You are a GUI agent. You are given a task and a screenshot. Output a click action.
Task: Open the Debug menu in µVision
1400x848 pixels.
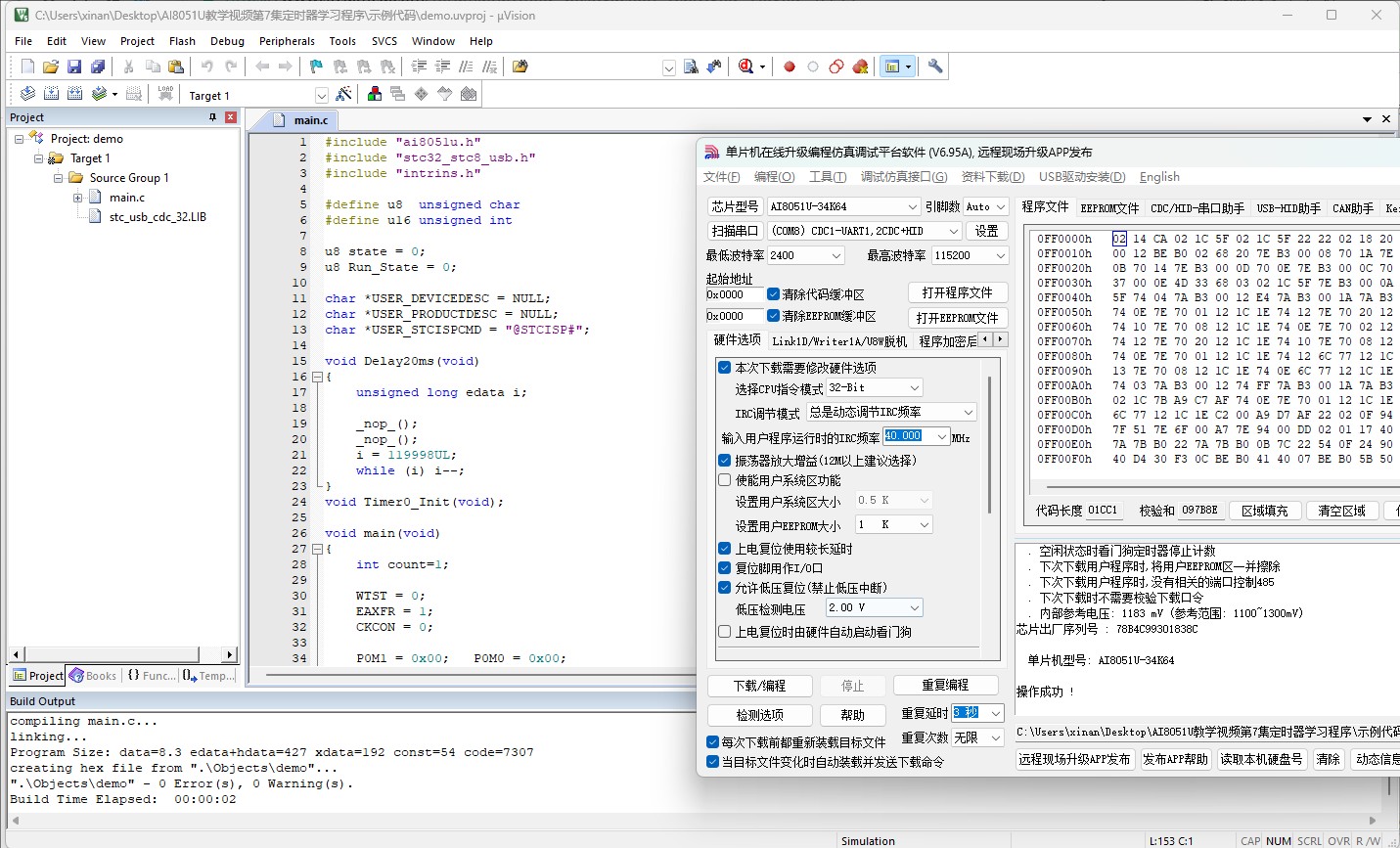tap(227, 41)
